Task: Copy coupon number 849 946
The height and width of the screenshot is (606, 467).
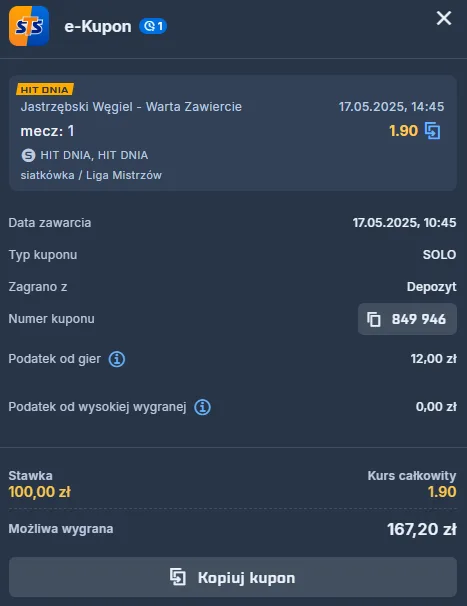Action: (x=407, y=319)
